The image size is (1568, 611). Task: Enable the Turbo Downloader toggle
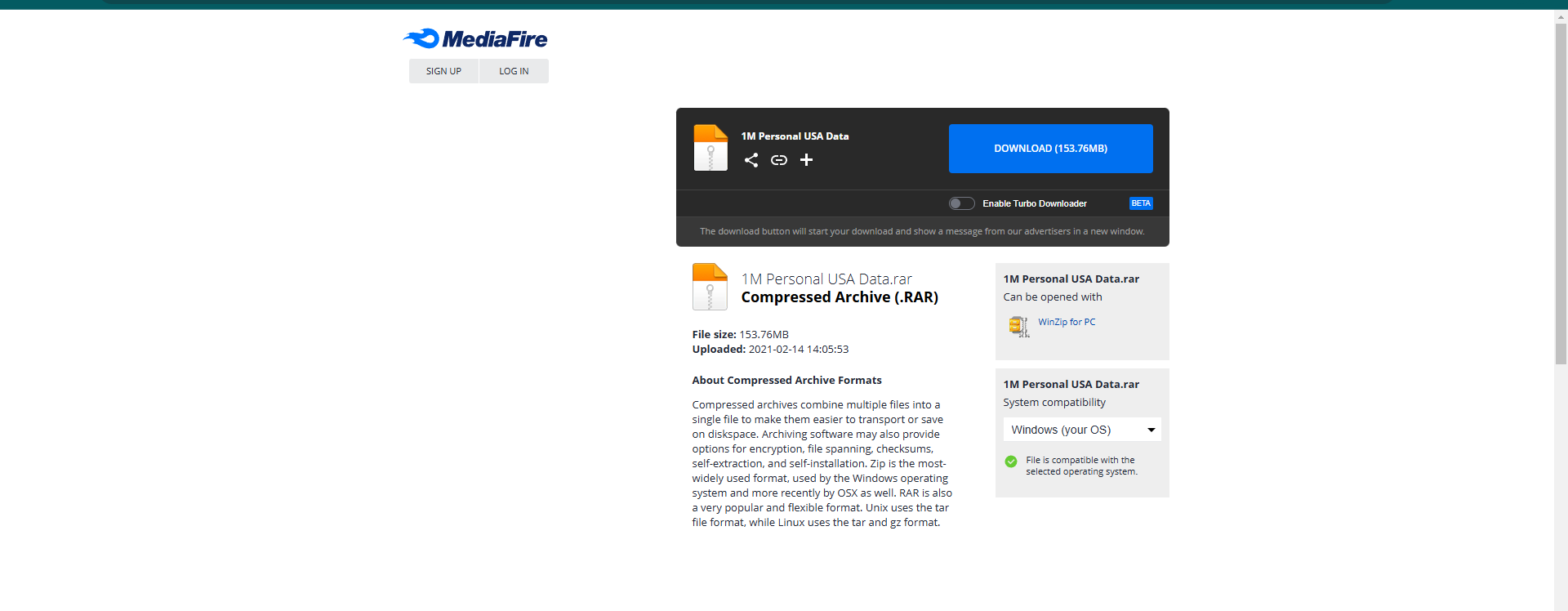961,203
